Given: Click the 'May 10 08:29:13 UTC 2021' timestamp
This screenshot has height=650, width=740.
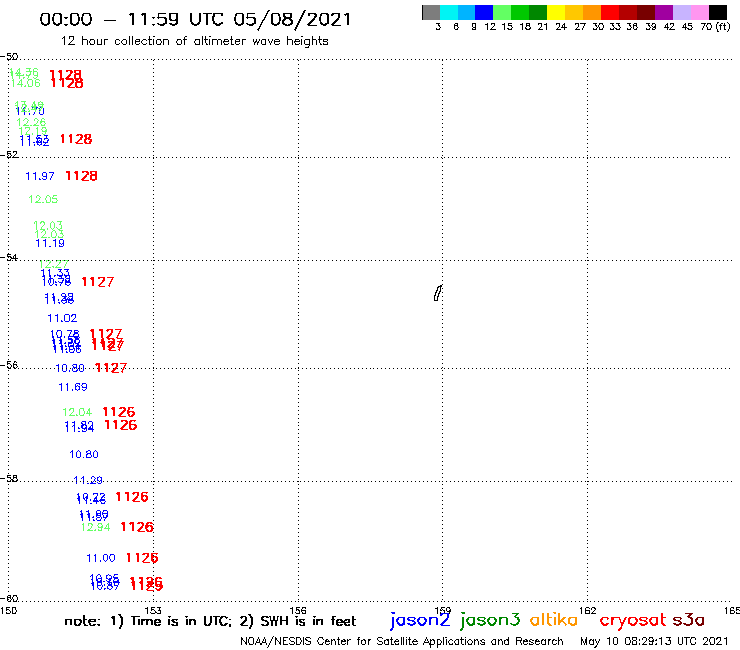Looking at the screenshot, I should (x=654, y=641).
